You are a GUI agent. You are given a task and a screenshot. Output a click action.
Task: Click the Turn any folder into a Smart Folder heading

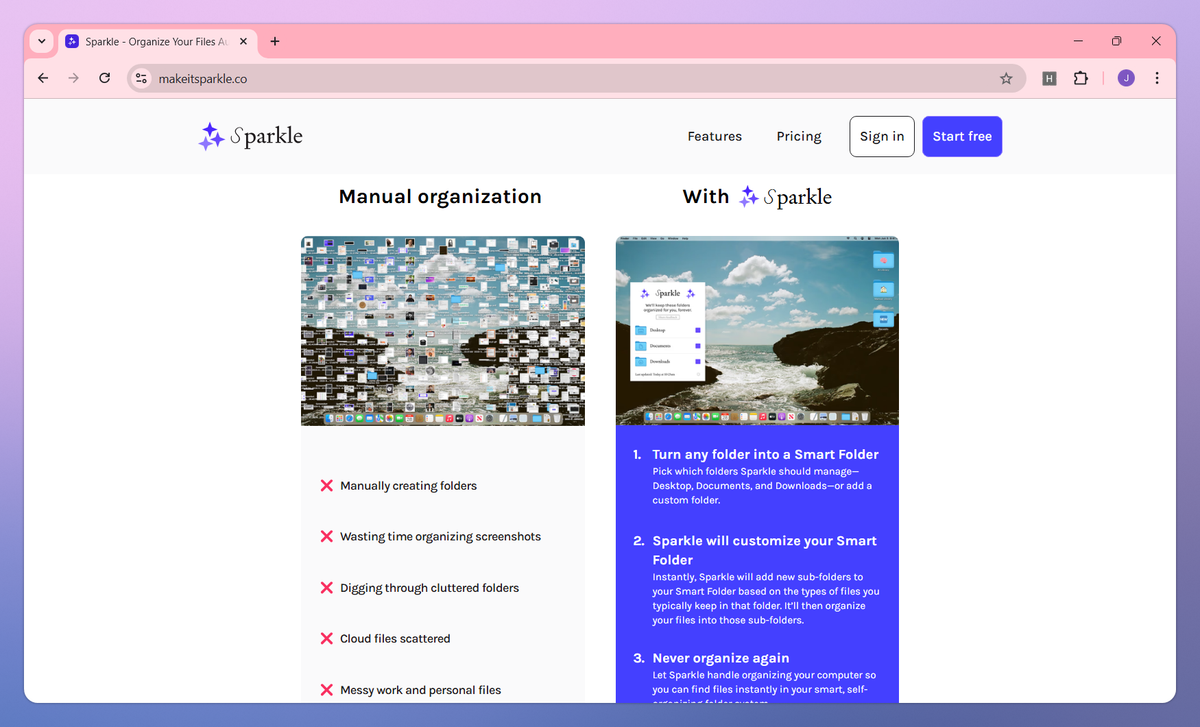pos(765,454)
